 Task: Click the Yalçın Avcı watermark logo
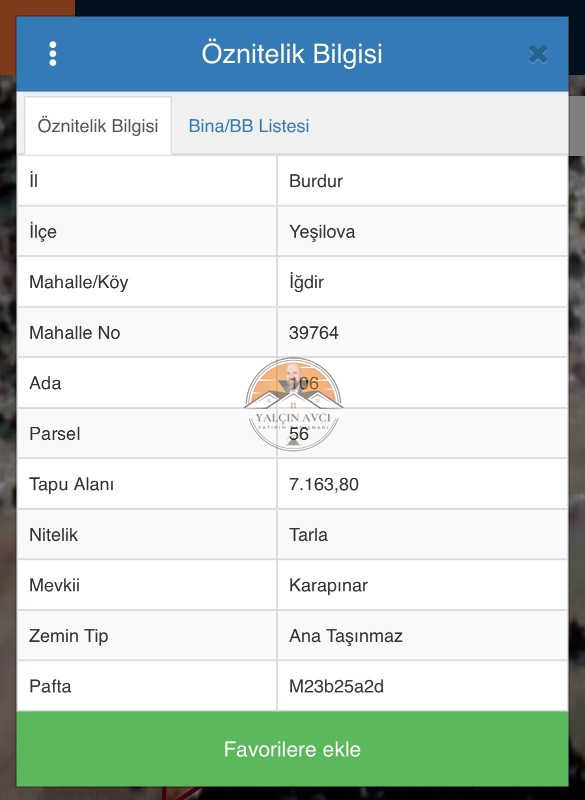click(293, 405)
